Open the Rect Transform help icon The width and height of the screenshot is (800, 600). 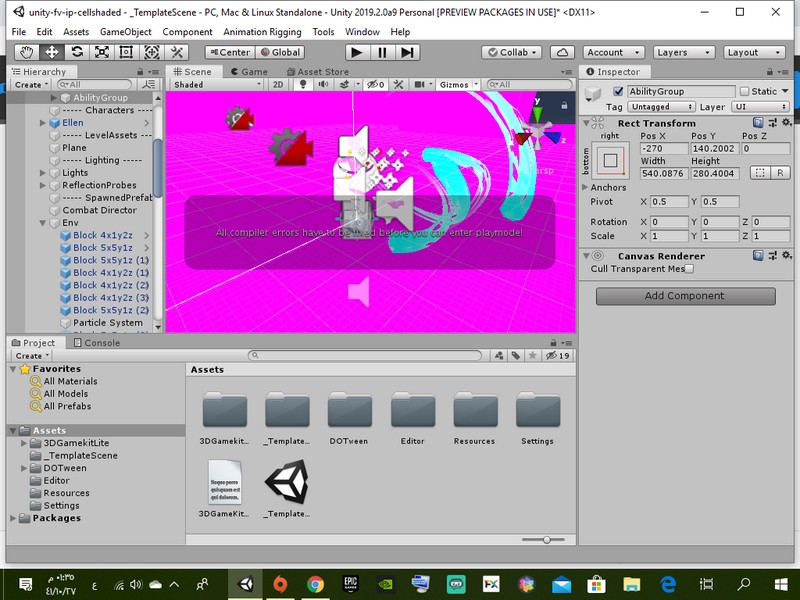coord(758,122)
